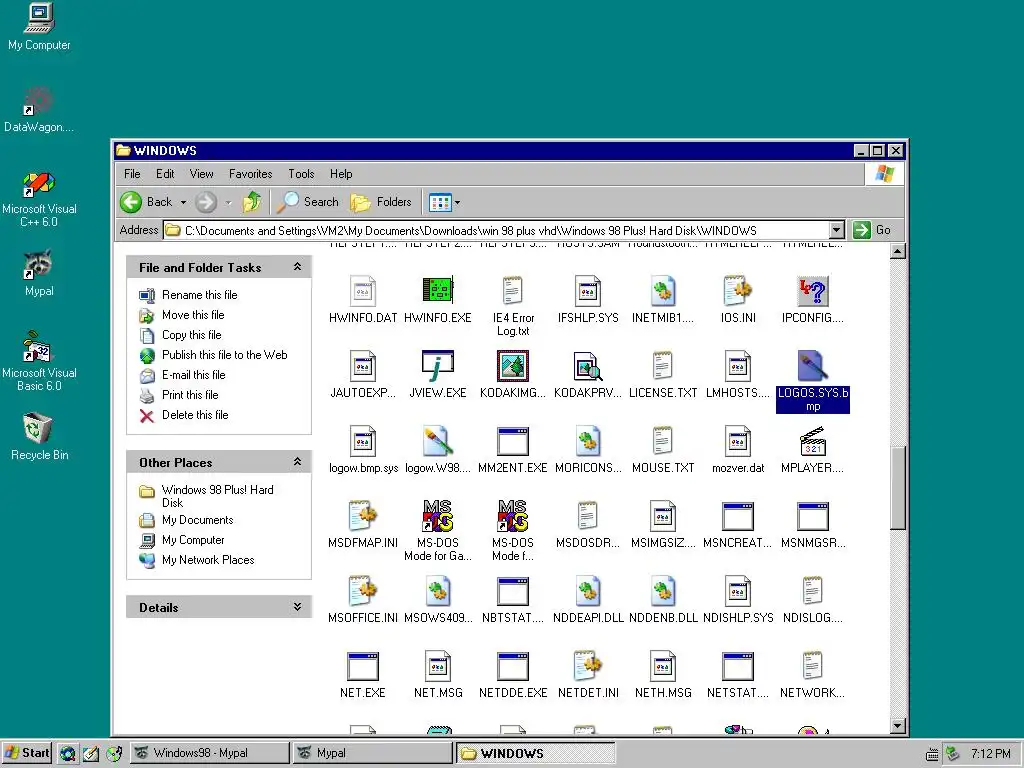Screen dimensions: 1024x768
Task: Open the Favorites menu
Action: tap(250, 174)
